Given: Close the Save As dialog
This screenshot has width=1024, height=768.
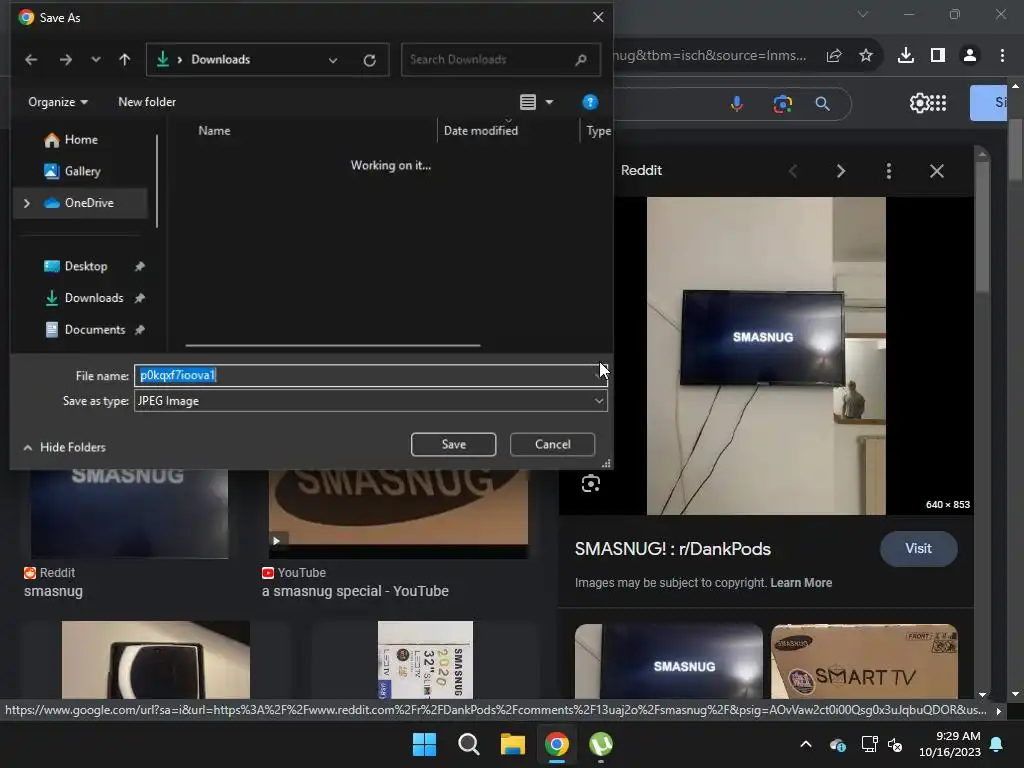Looking at the screenshot, I should point(598,18).
